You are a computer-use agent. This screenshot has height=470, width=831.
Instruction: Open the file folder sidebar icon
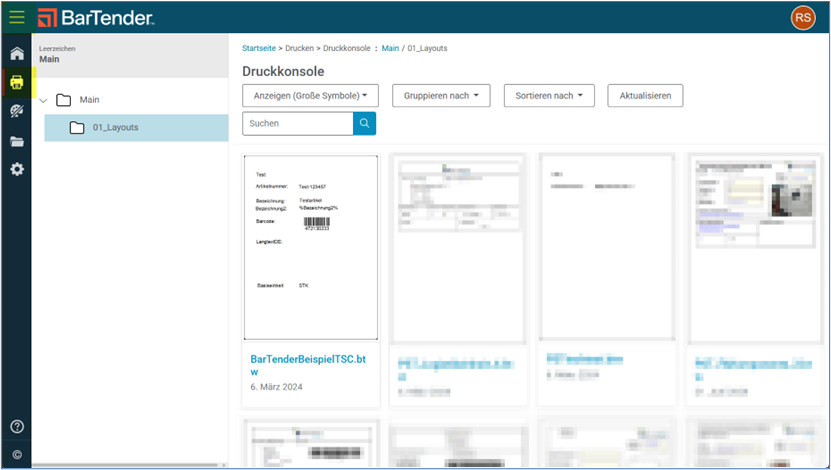coord(16,141)
